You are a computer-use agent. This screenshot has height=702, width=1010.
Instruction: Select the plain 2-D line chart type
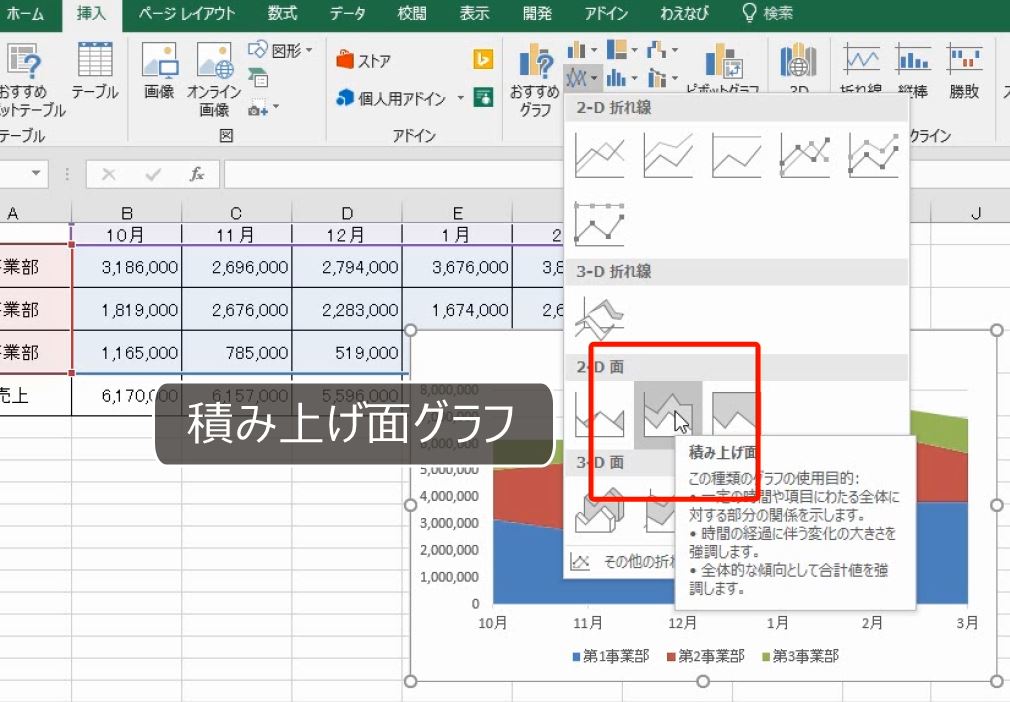599,155
